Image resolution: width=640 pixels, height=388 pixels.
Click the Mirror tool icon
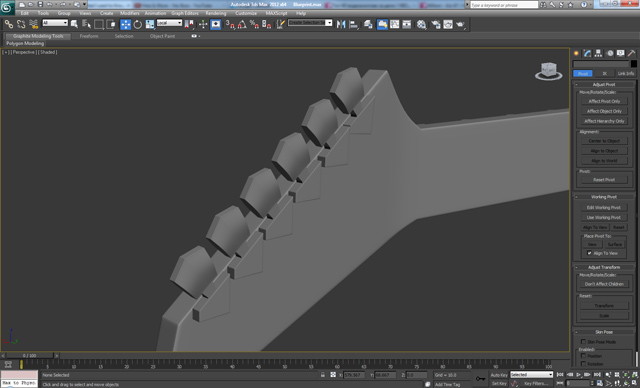(341, 24)
